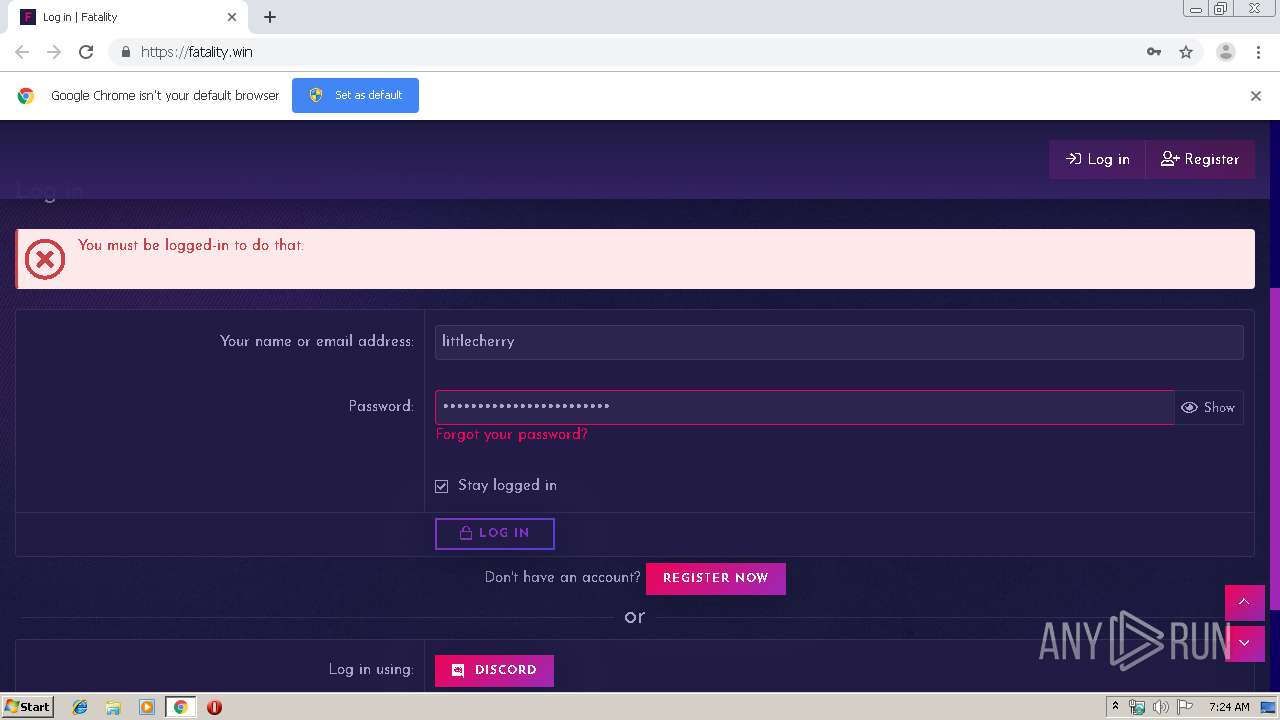The width and height of the screenshot is (1280, 720).
Task: Reload the page with the refresh icon
Action: (86, 52)
